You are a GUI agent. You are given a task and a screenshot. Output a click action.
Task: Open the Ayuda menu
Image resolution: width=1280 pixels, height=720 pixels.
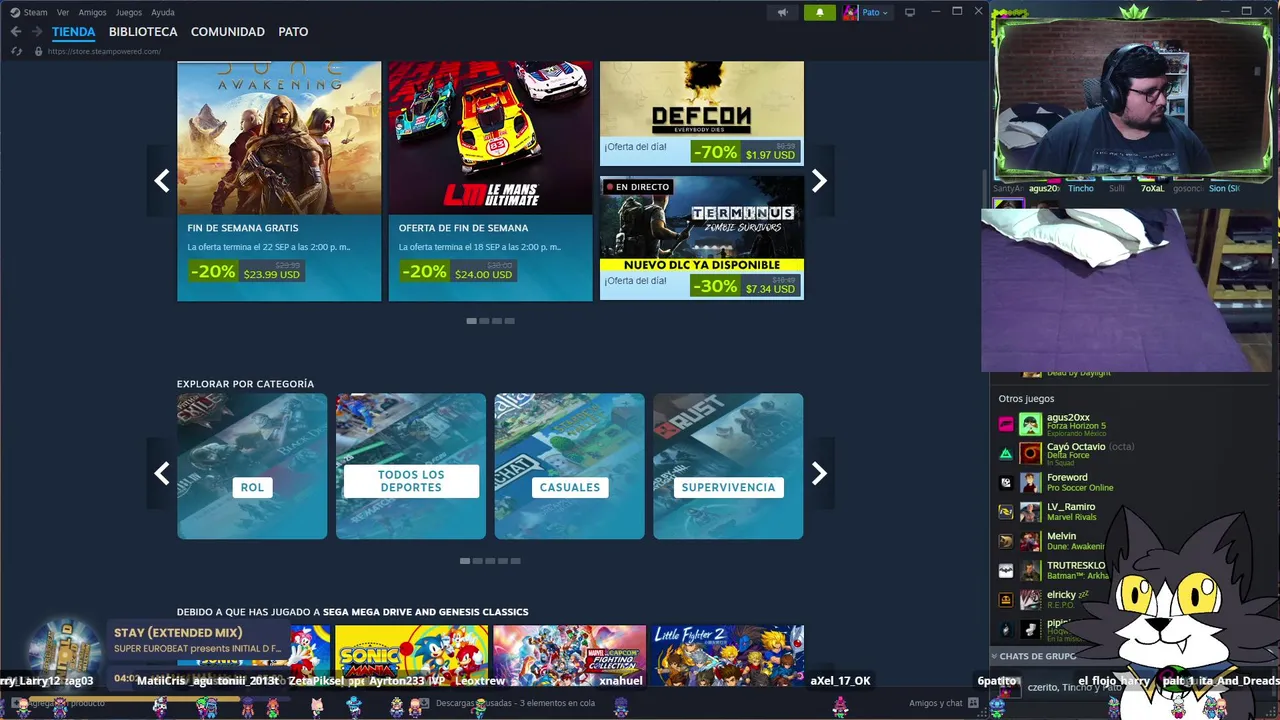[x=163, y=12]
